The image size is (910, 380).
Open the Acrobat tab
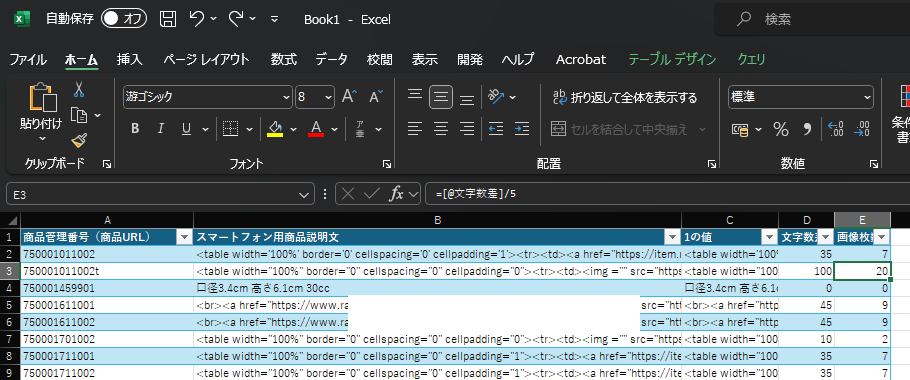click(581, 59)
